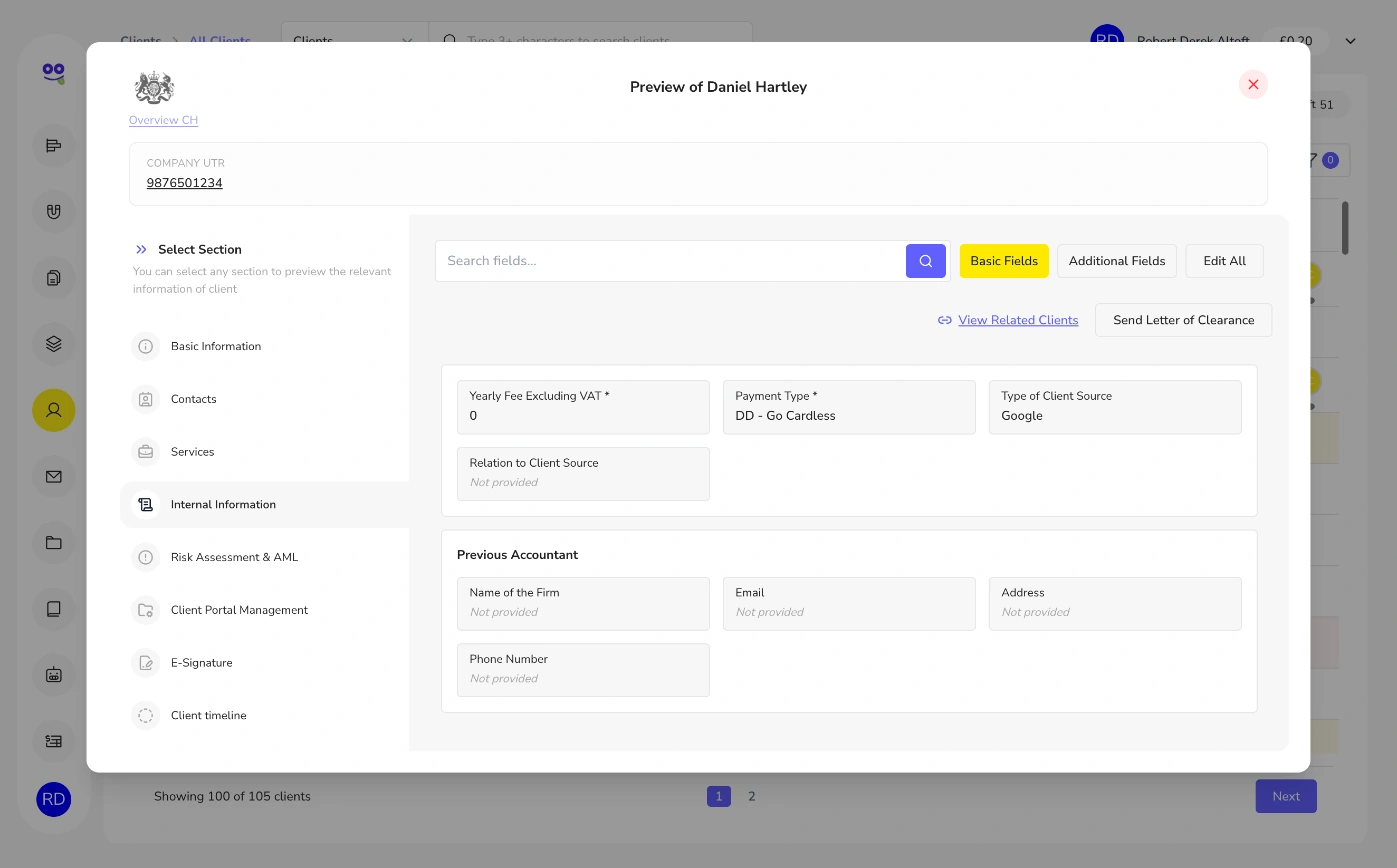The width and height of the screenshot is (1397, 868).
Task: Open the magnet icon in the left sidebar
Action: (x=54, y=212)
